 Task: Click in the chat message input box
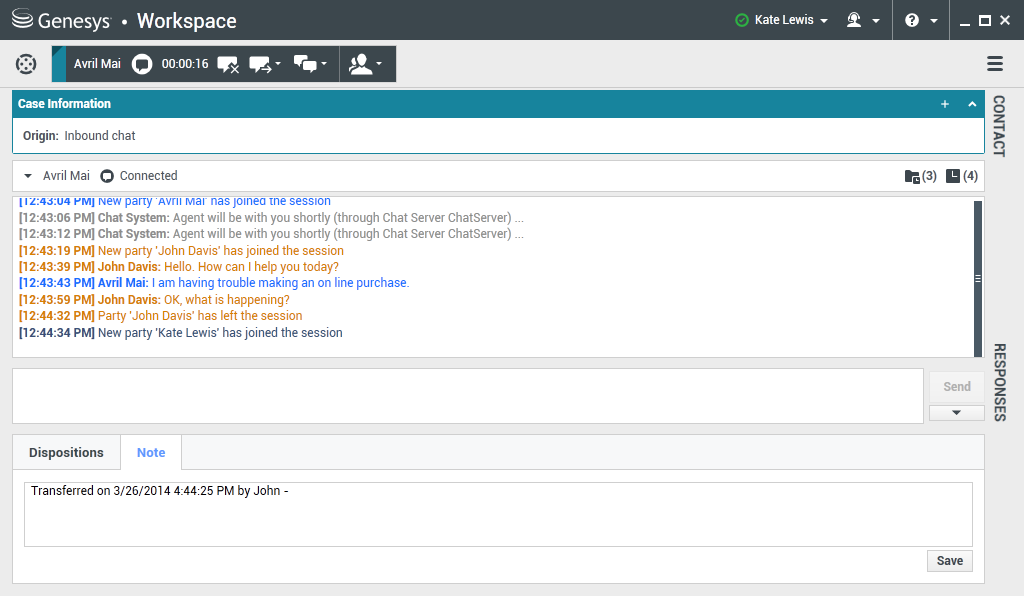click(467, 396)
